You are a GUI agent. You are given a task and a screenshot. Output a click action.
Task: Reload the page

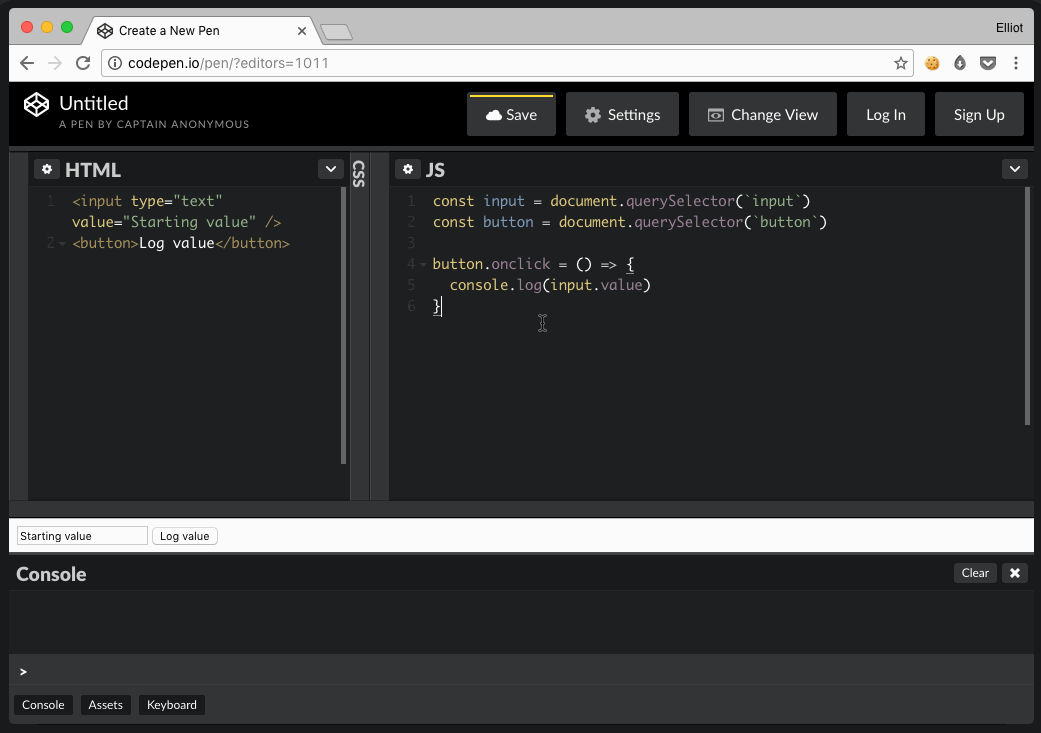coord(83,63)
